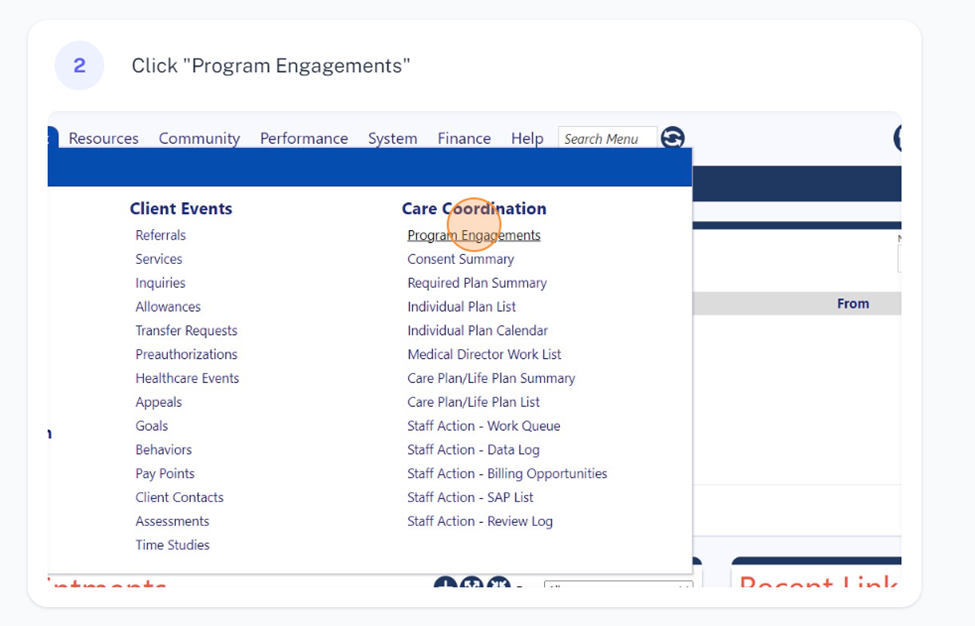Open the Community menu
The width and height of the screenshot is (975, 626).
(x=199, y=138)
